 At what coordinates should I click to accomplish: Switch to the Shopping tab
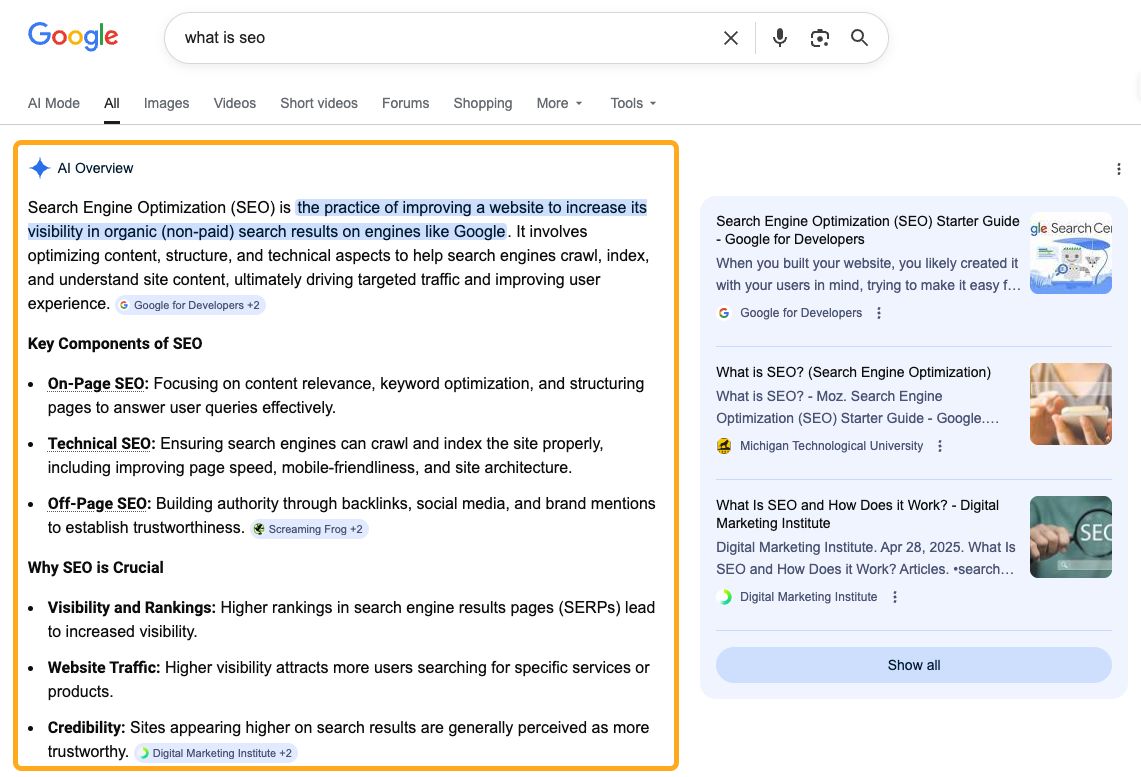coord(482,103)
